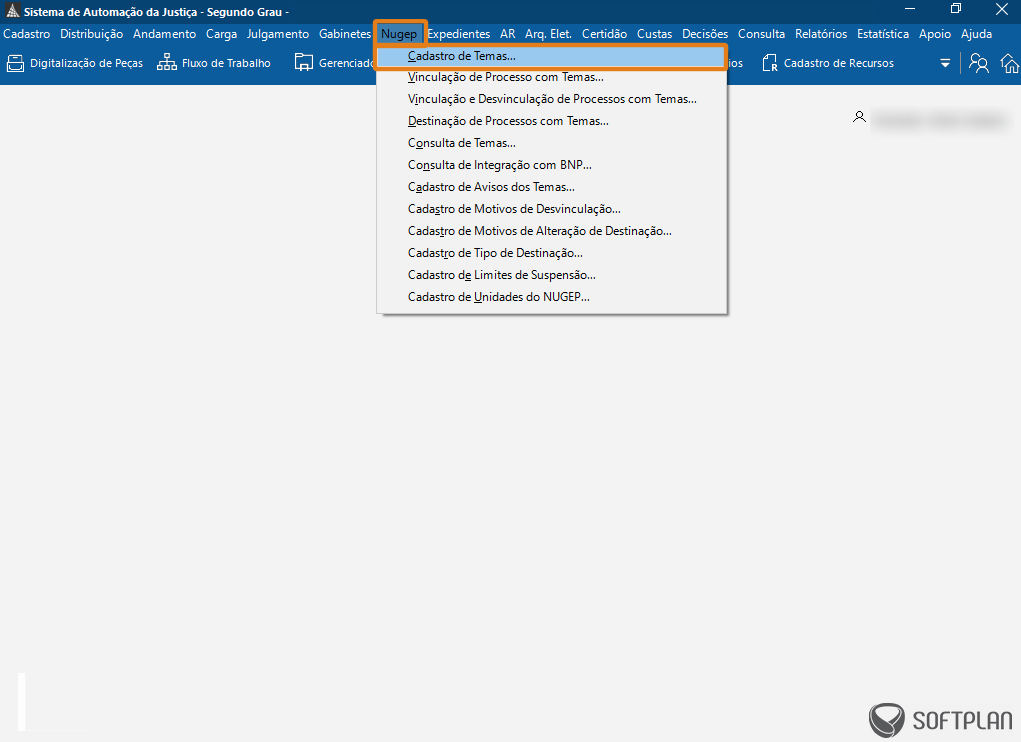The image size is (1021, 742).
Task: Open the Certidão menu
Action: coord(604,34)
